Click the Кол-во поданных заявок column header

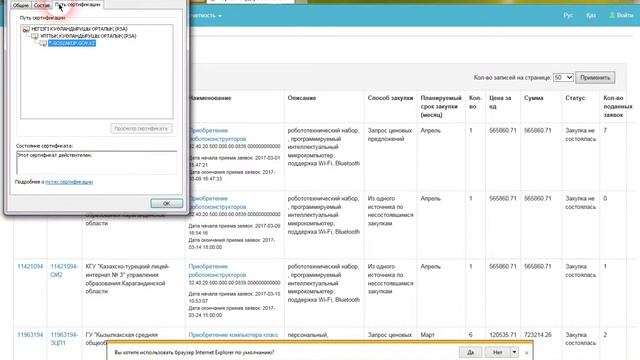pyautogui.click(x=618, y=106)
